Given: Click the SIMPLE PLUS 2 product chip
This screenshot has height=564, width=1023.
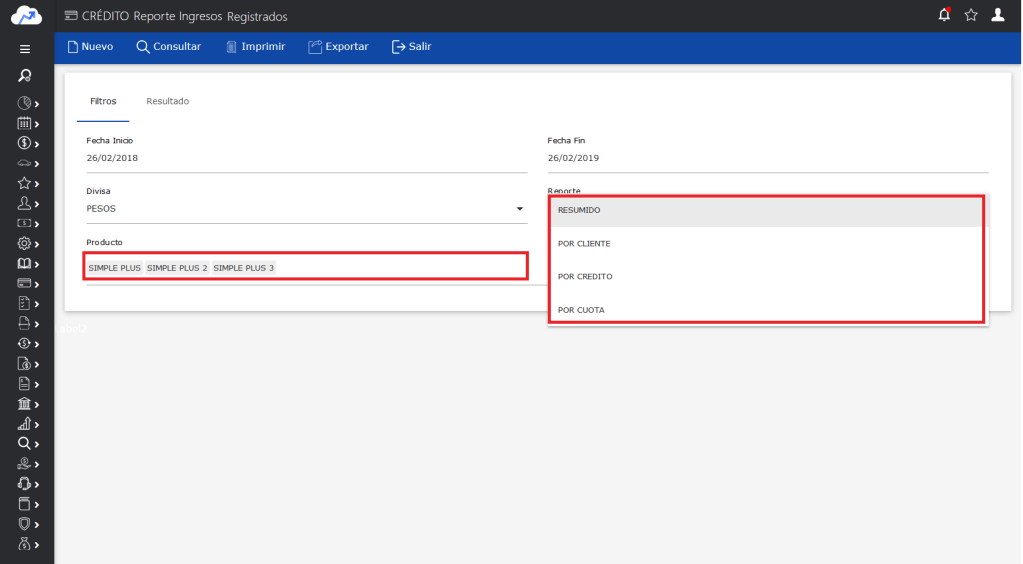Looking at the screenshot, I should coord(177,268).
